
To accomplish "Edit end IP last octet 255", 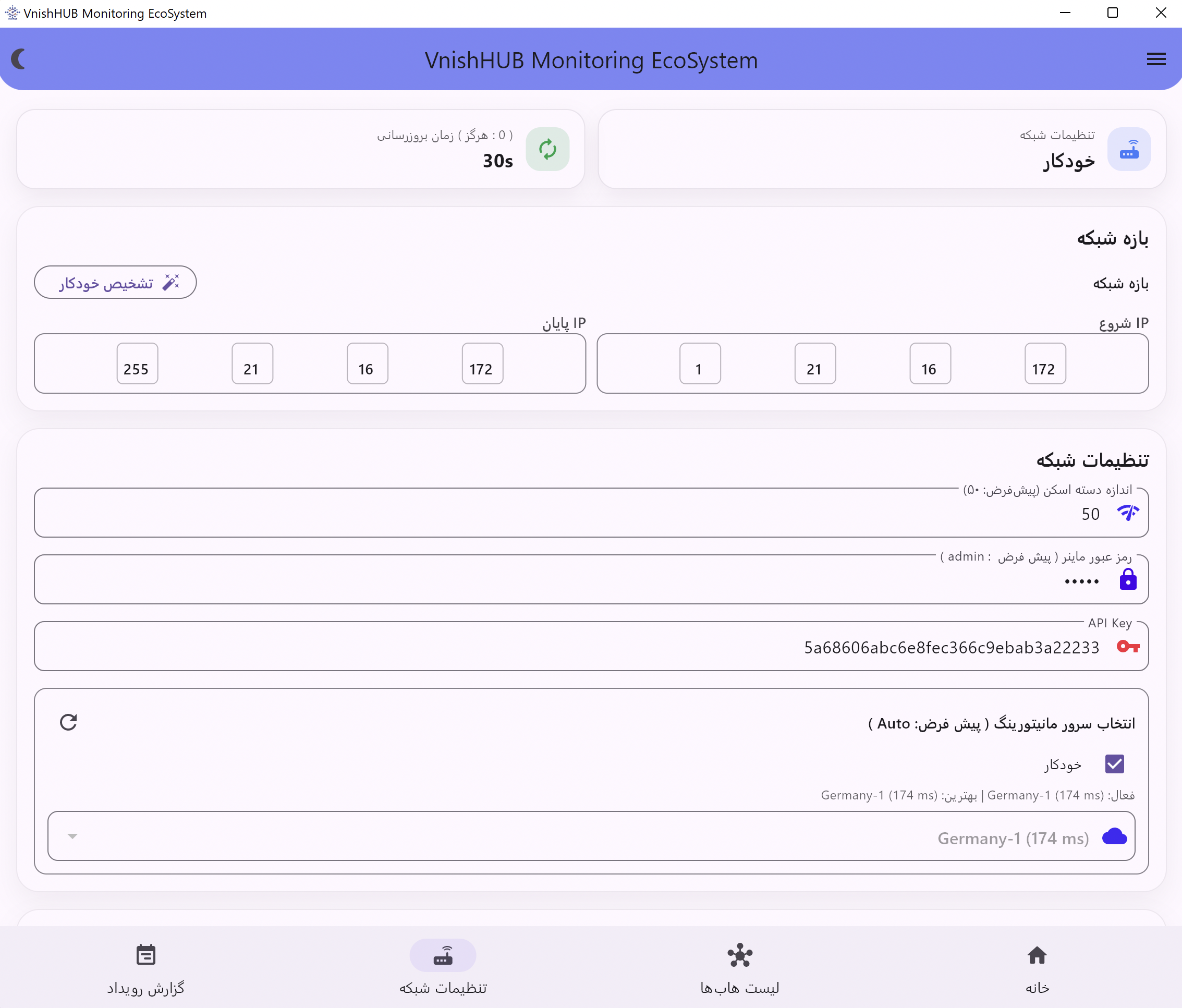I will click(x=138, y=363).
